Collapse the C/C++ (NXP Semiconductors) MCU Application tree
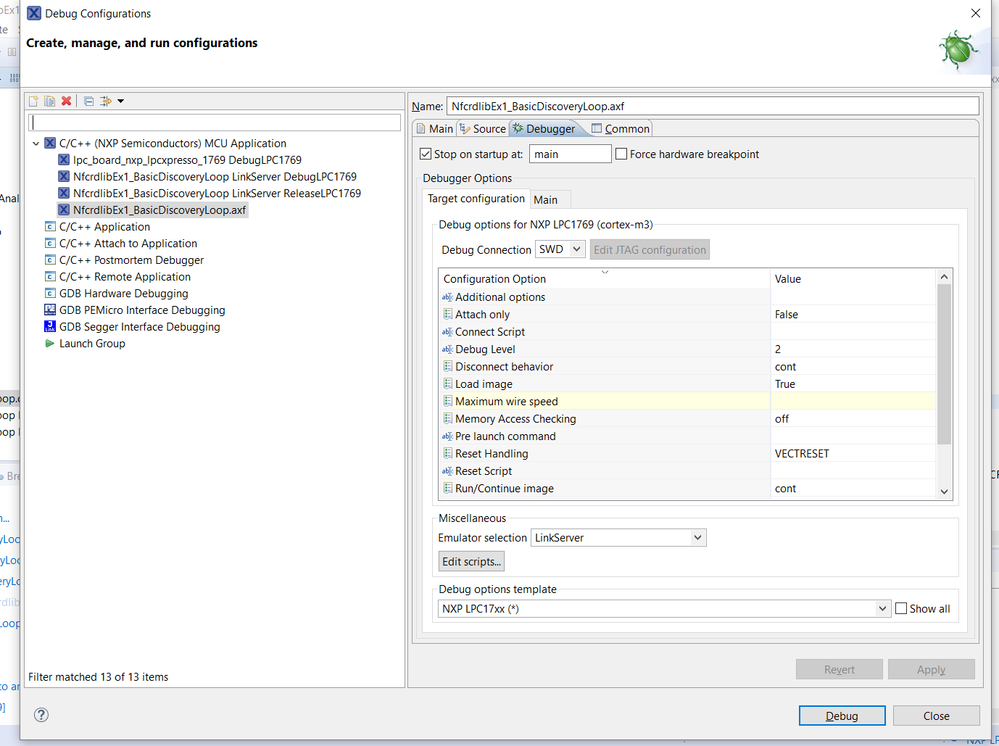The width and height of the screenshot is (999, 746). pyautogui.click(x=37, y=143)
